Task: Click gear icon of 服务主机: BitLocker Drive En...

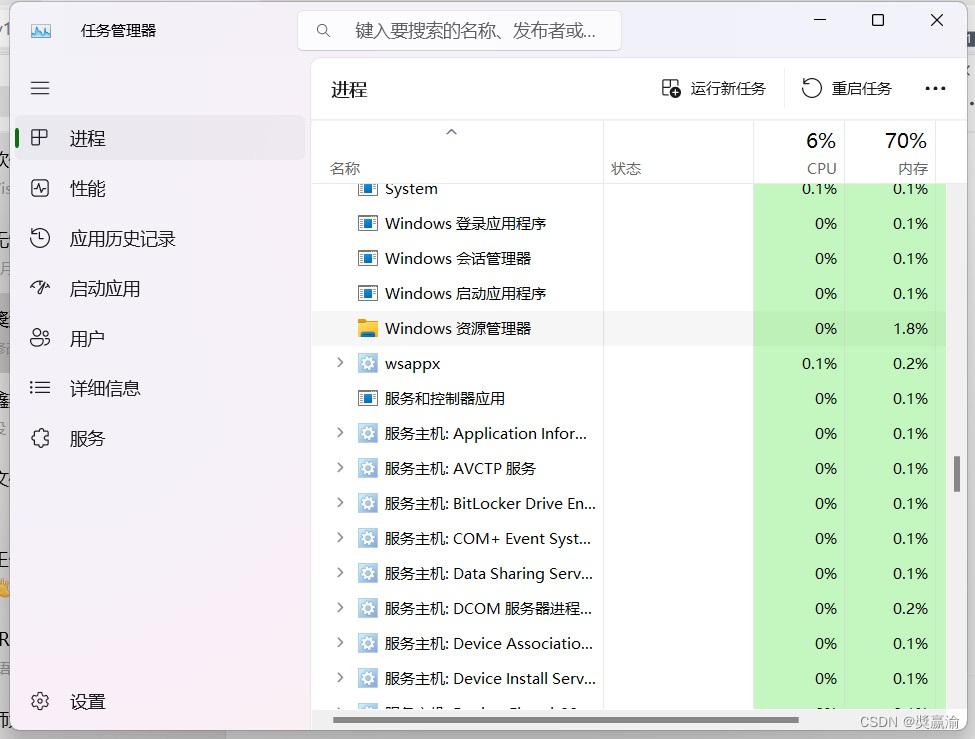Action: 367,503
